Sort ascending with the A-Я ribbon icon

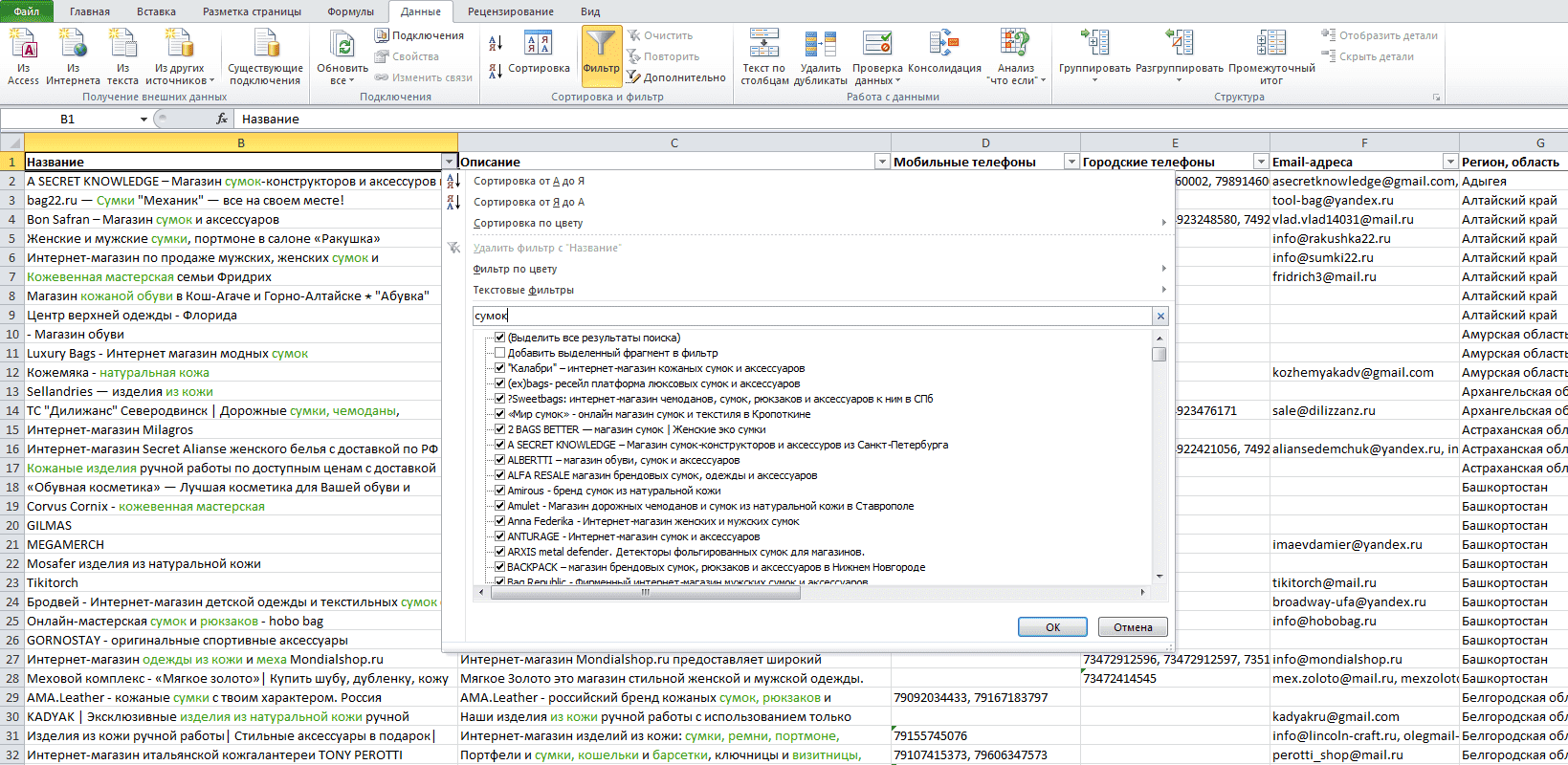[x=496, y=43]
